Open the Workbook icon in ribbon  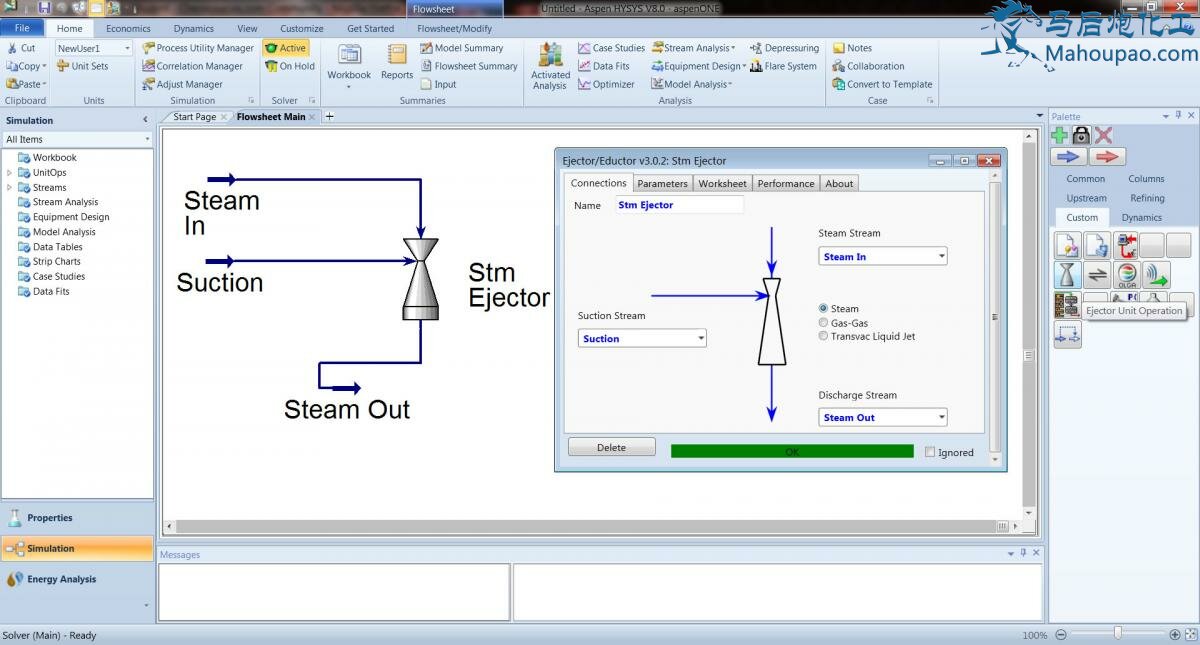click(x=348, y=58)
